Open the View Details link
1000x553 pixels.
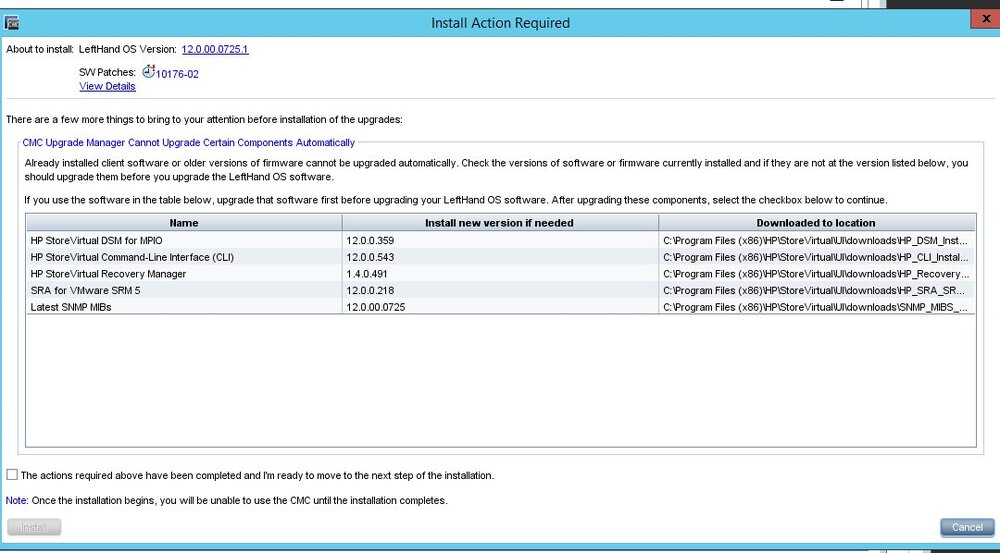click(107, 86)
